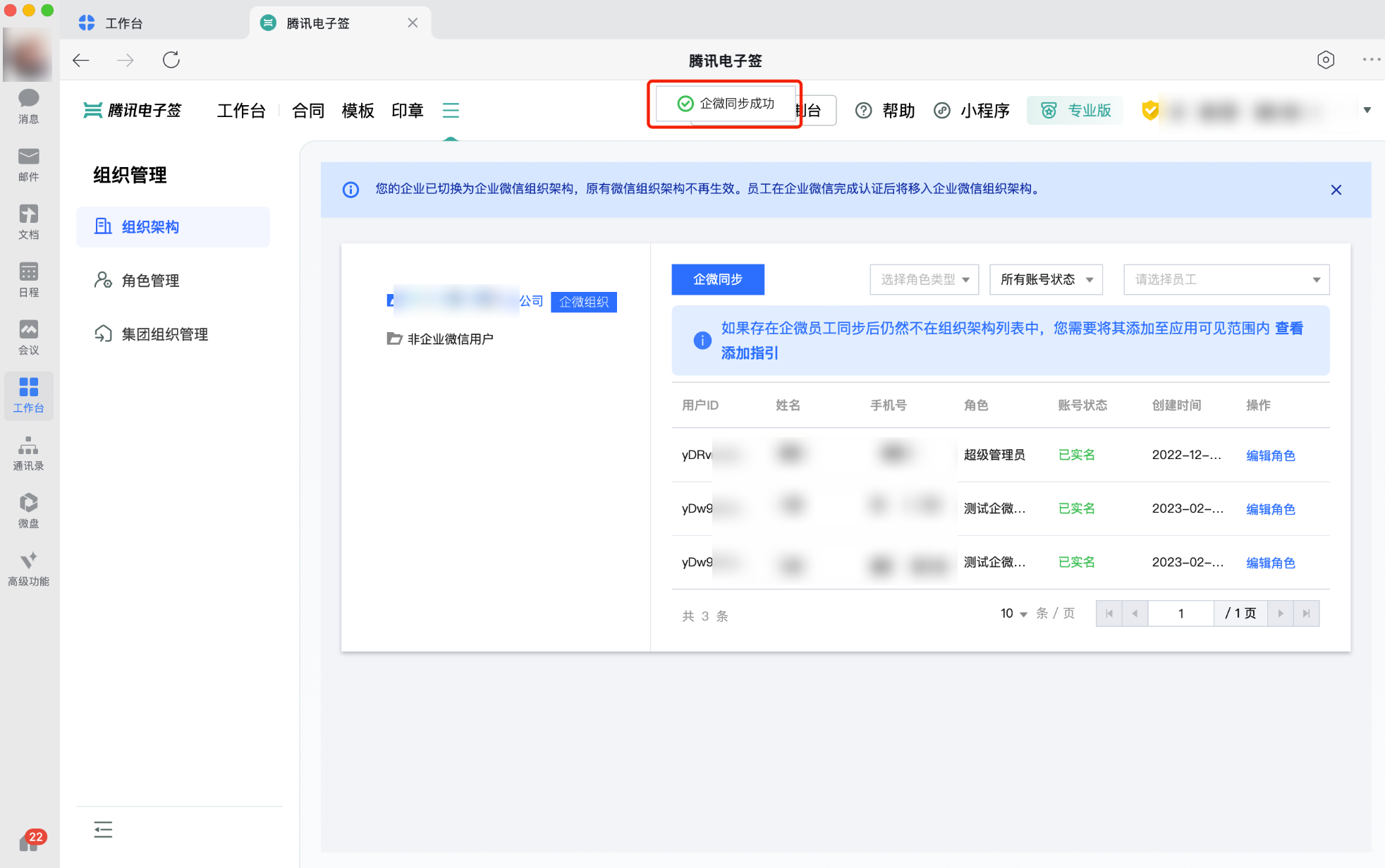1385x868 pixels.
Task: Click the 企微同步 button
Action: (x=718, y=279)
